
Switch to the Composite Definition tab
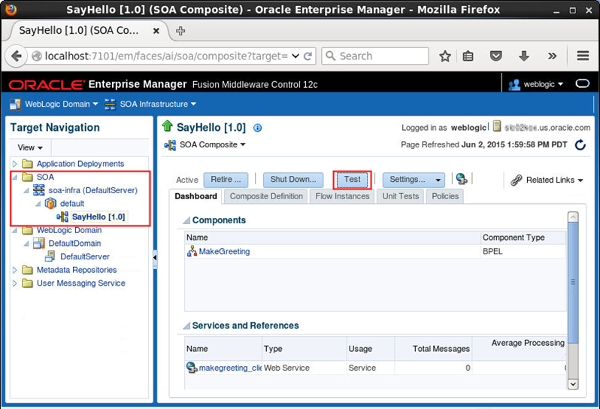tap(266, 196)
